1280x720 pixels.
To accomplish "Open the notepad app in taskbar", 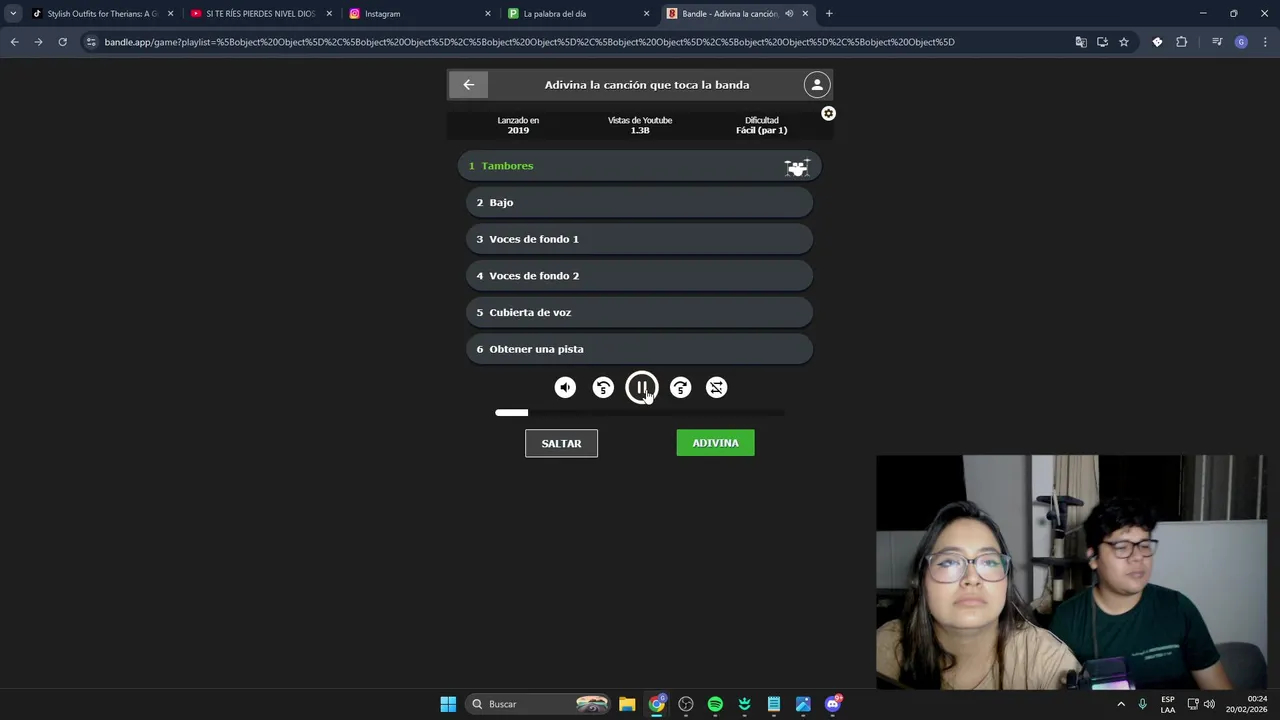I will tap(774, 704).
